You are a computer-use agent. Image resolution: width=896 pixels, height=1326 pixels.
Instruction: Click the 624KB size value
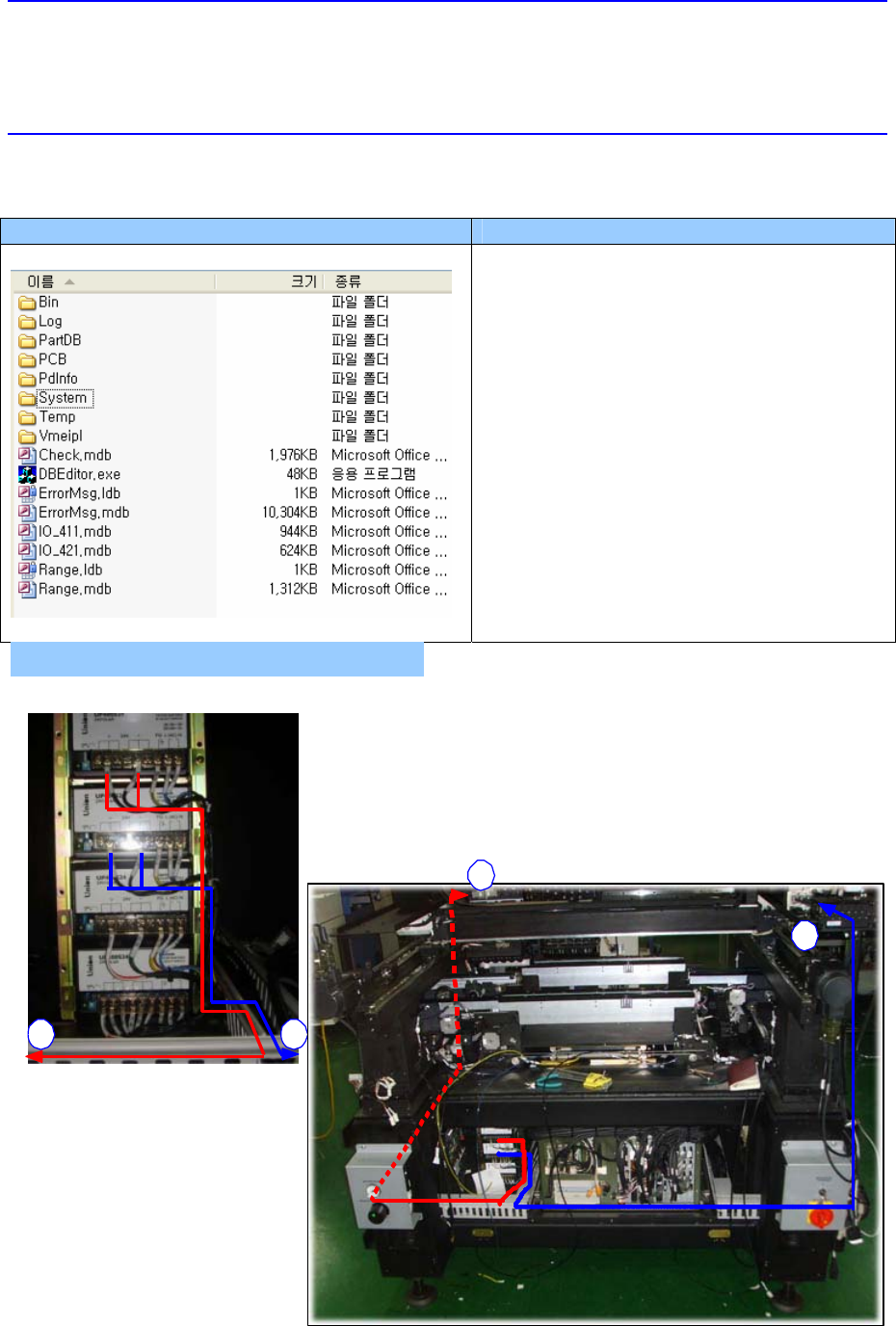point(299,551)
